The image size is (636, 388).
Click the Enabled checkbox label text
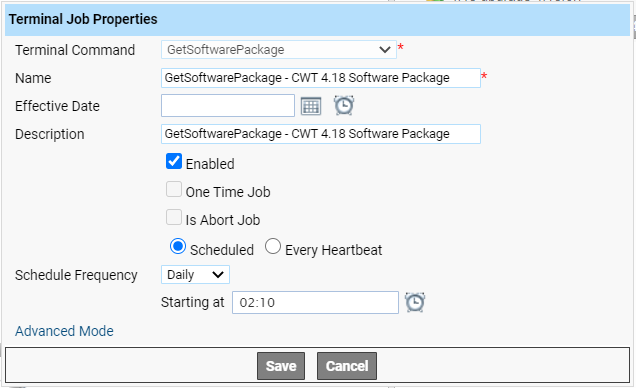210,164
